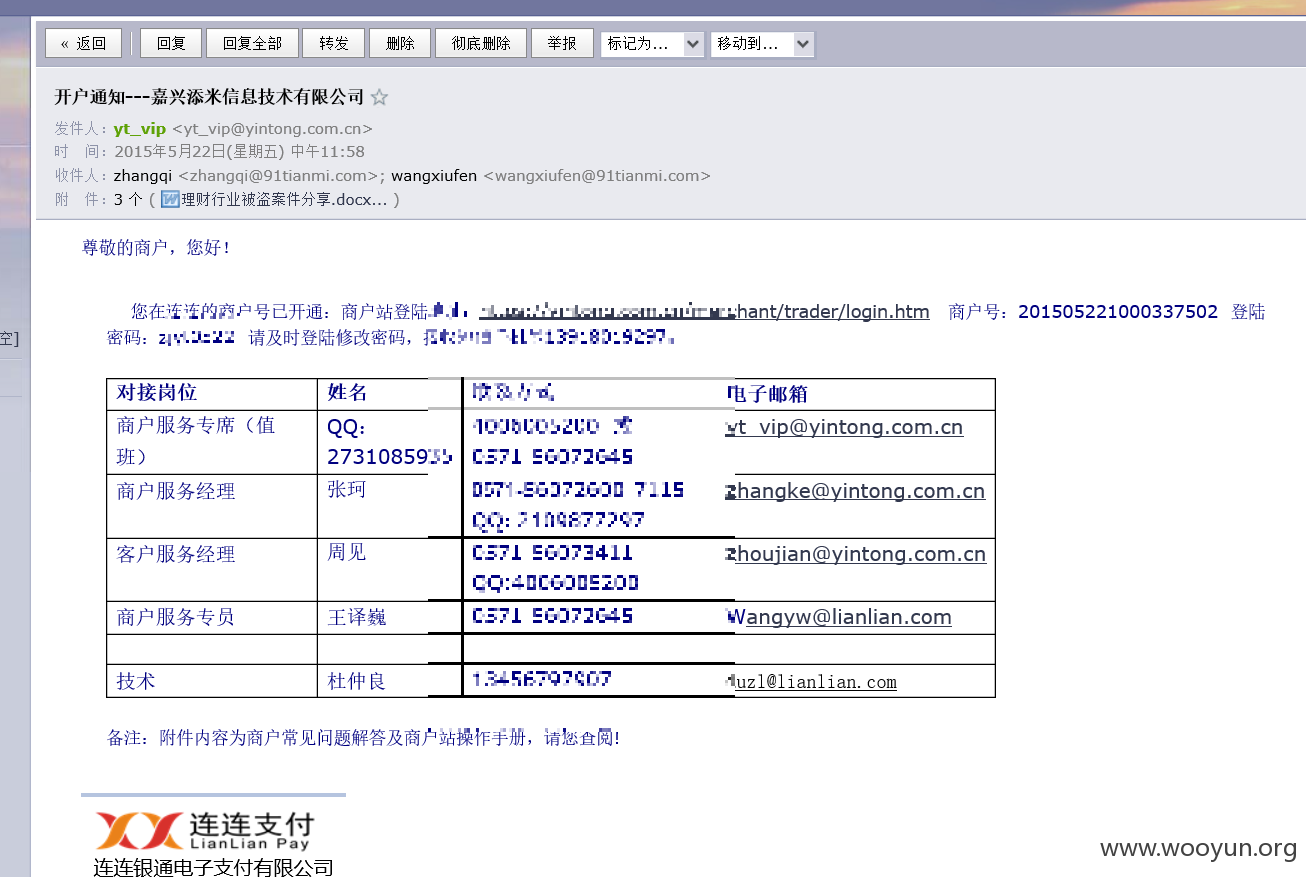1306x877 pixels.
Task: Permanently delete with 彻底删除
Action: (x=481, y=43)
